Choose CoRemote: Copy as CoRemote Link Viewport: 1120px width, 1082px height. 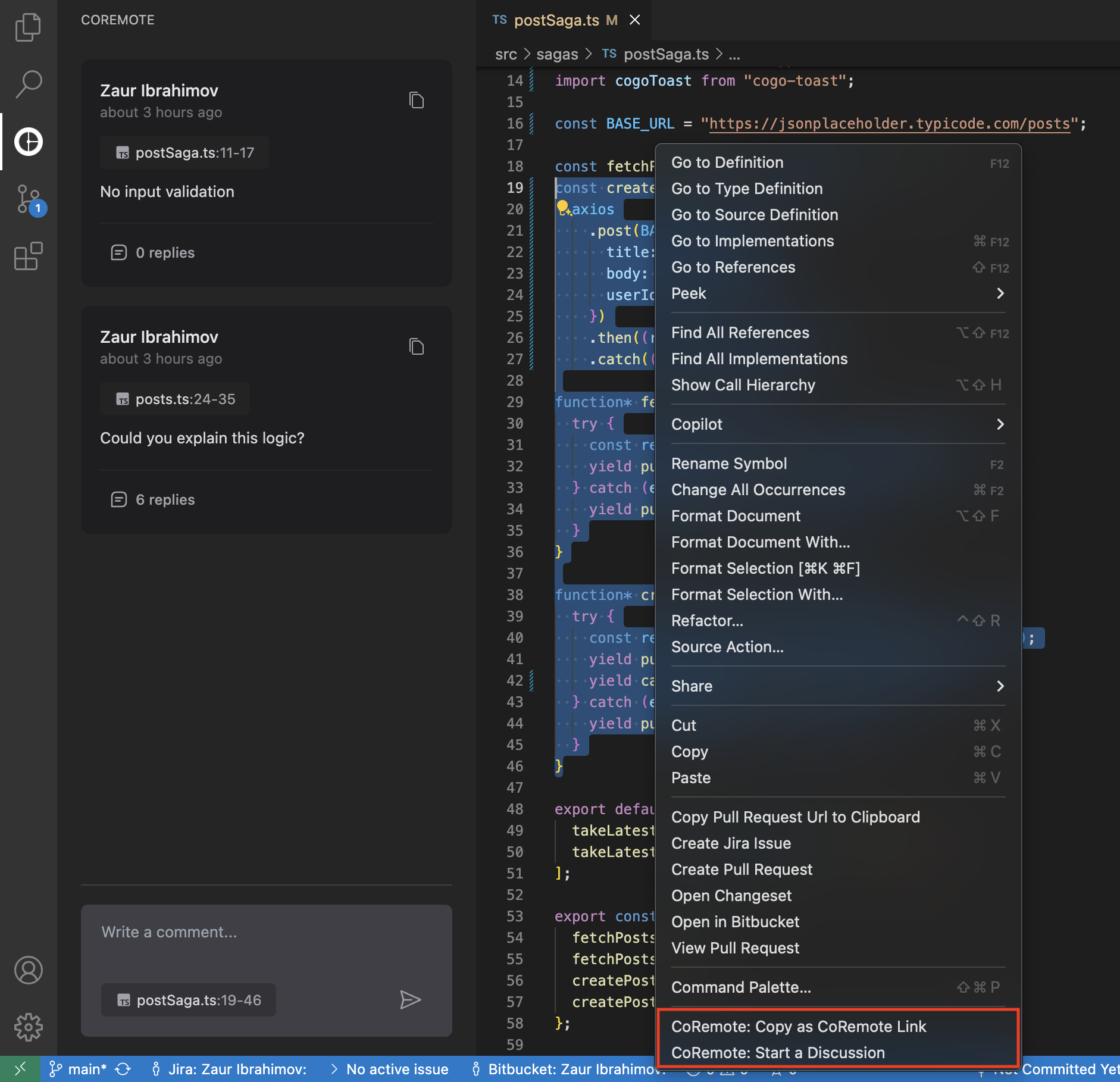click(838, 1027)
